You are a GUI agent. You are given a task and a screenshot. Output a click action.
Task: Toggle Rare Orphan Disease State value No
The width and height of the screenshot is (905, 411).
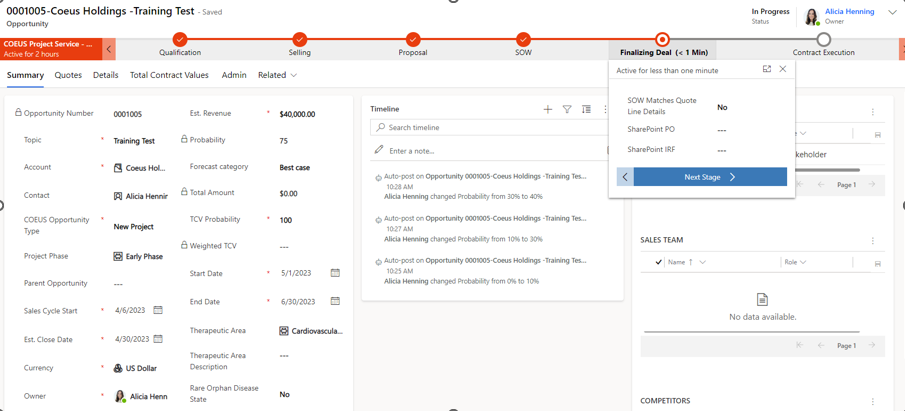285,394
